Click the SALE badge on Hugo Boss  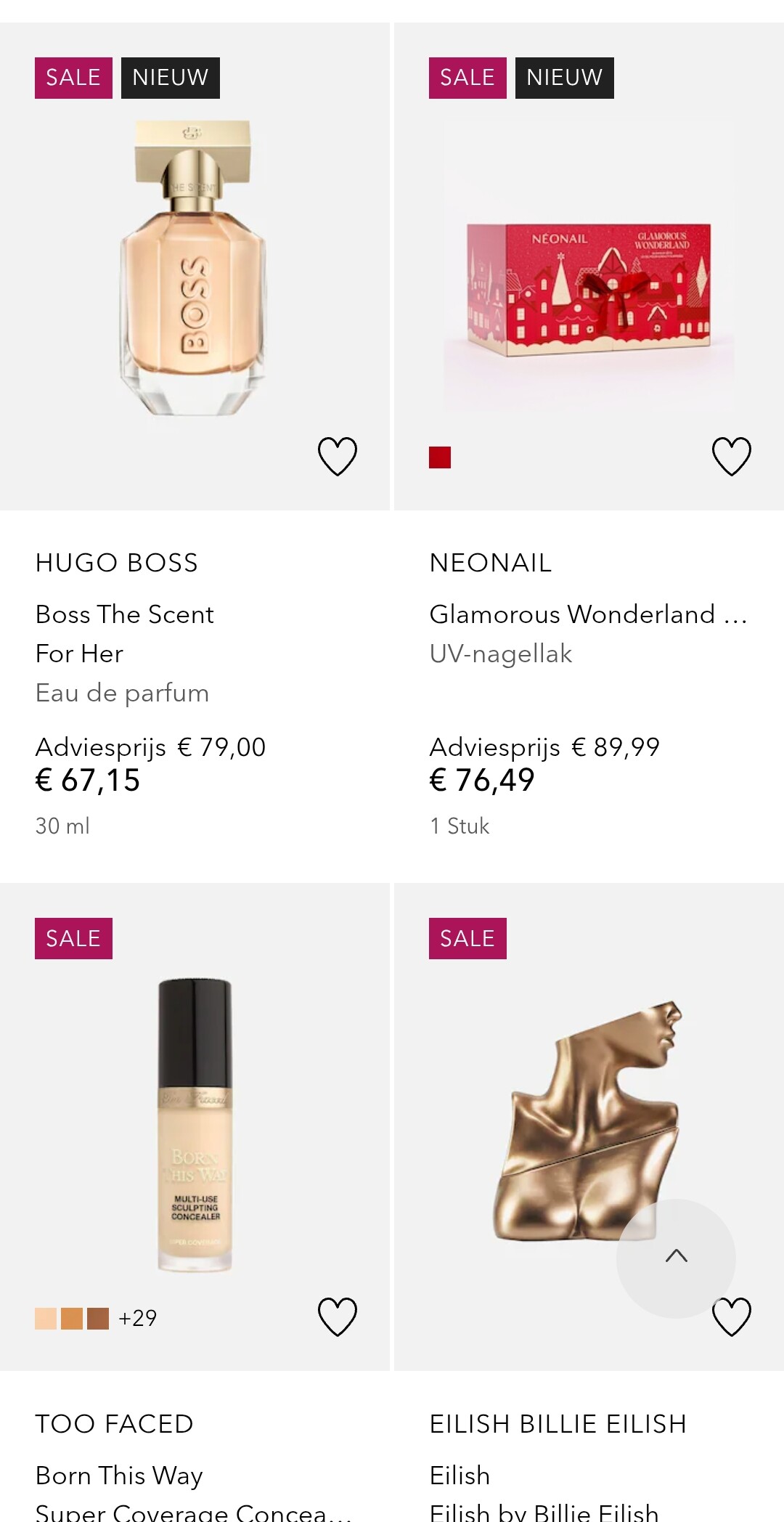point(73,78)
